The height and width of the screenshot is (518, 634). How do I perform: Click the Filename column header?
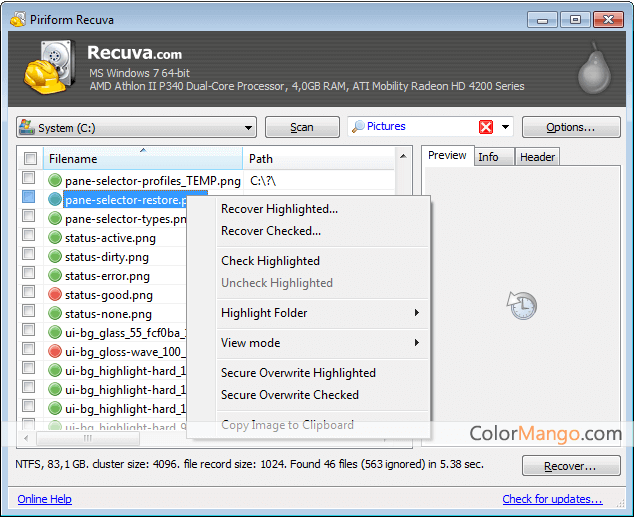tap(140, 159)
